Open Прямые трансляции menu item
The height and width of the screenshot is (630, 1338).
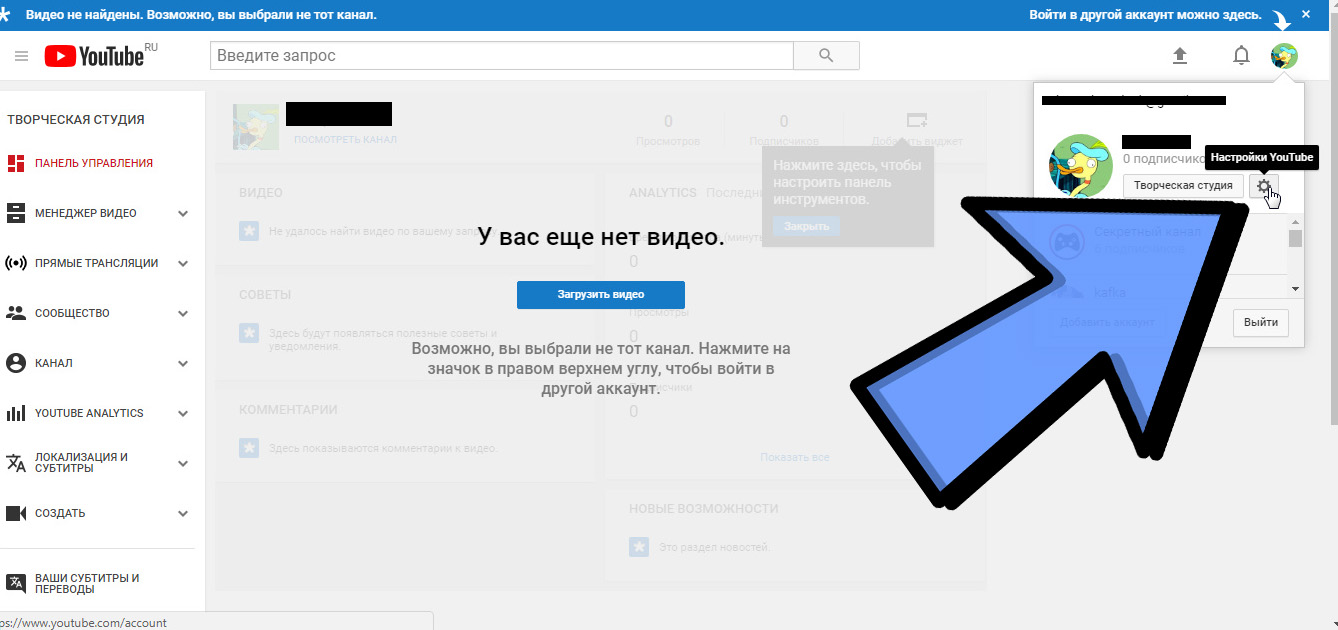point(97,263)
